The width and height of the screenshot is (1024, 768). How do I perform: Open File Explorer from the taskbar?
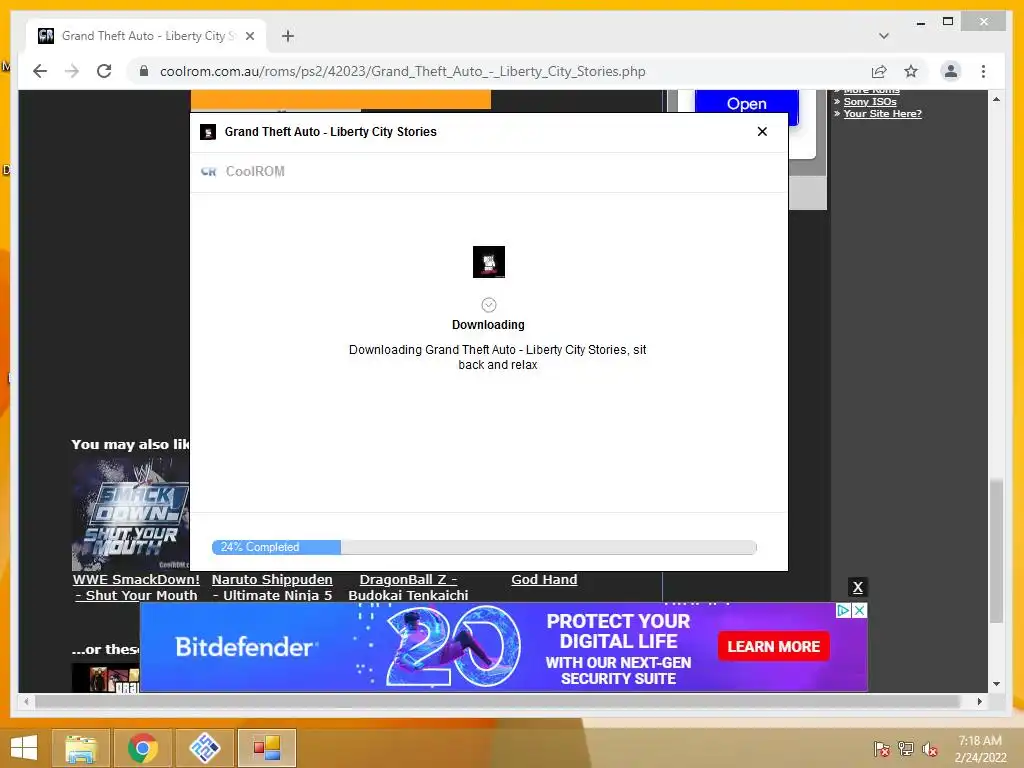(80, 748)
